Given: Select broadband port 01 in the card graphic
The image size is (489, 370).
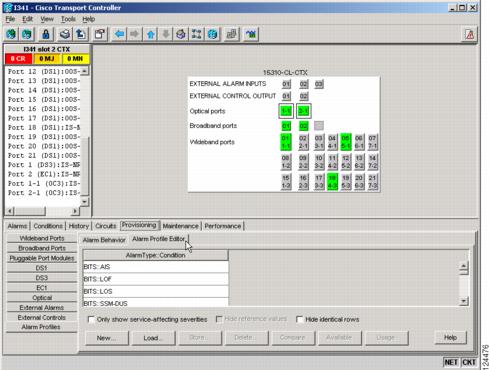Looking at the screenshot, I should pyautogui.click(x=286, y=126).
